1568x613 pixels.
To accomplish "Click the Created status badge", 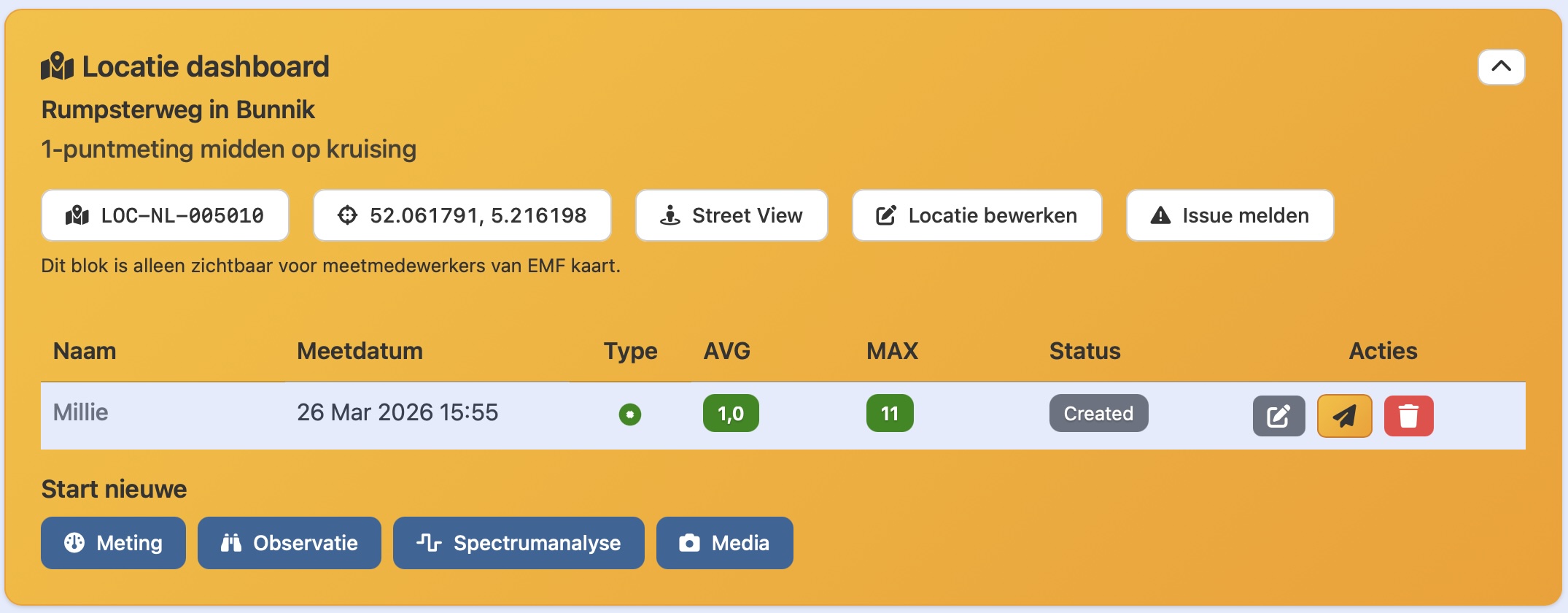I will (1098, 414).
